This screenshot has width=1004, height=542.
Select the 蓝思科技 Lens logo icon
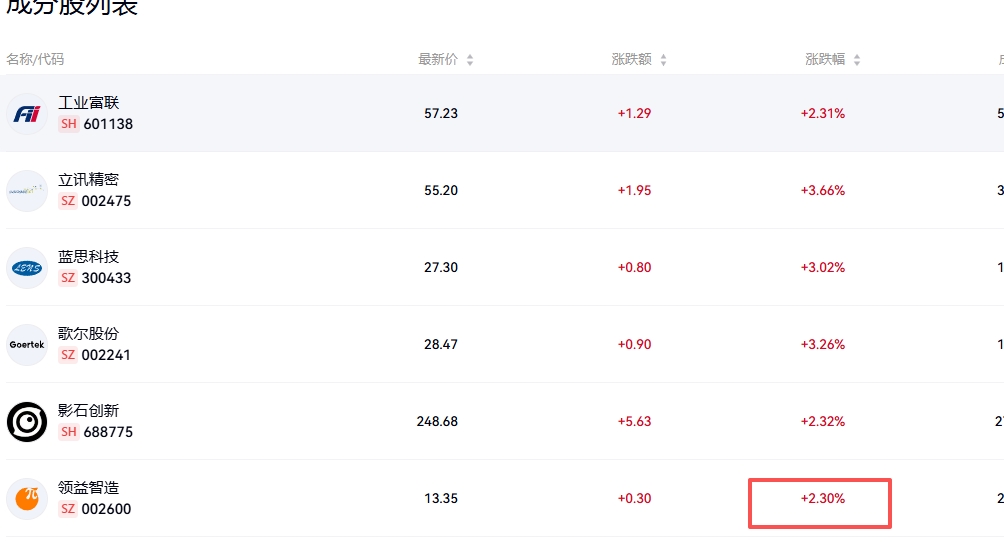point(27,268)
